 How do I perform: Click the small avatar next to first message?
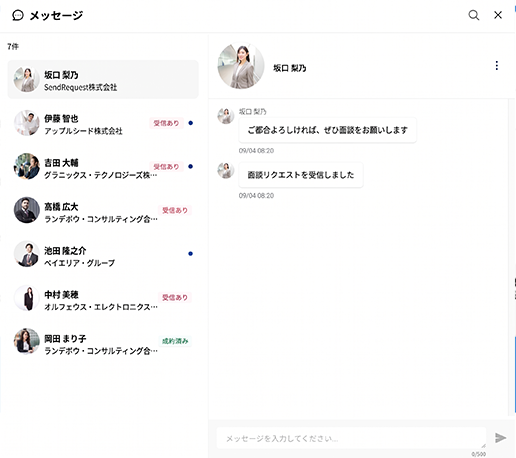(x=226, y=116)
